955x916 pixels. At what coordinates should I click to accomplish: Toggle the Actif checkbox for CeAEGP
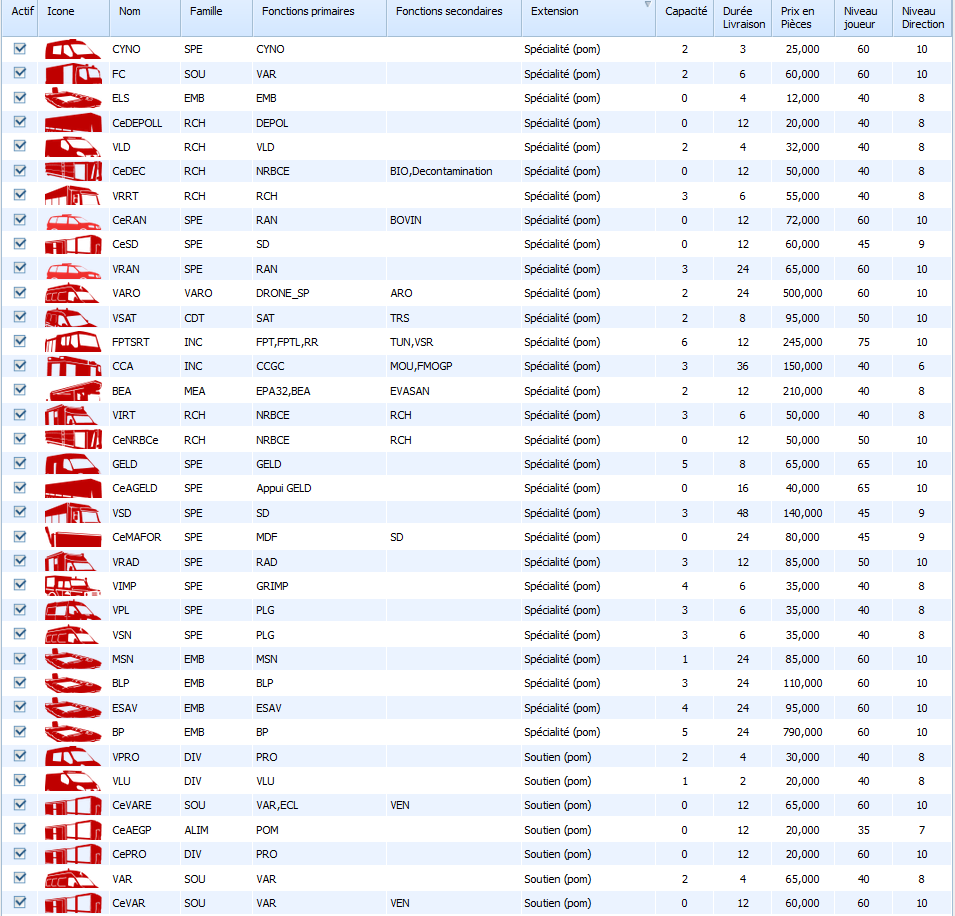click(20, 830)
